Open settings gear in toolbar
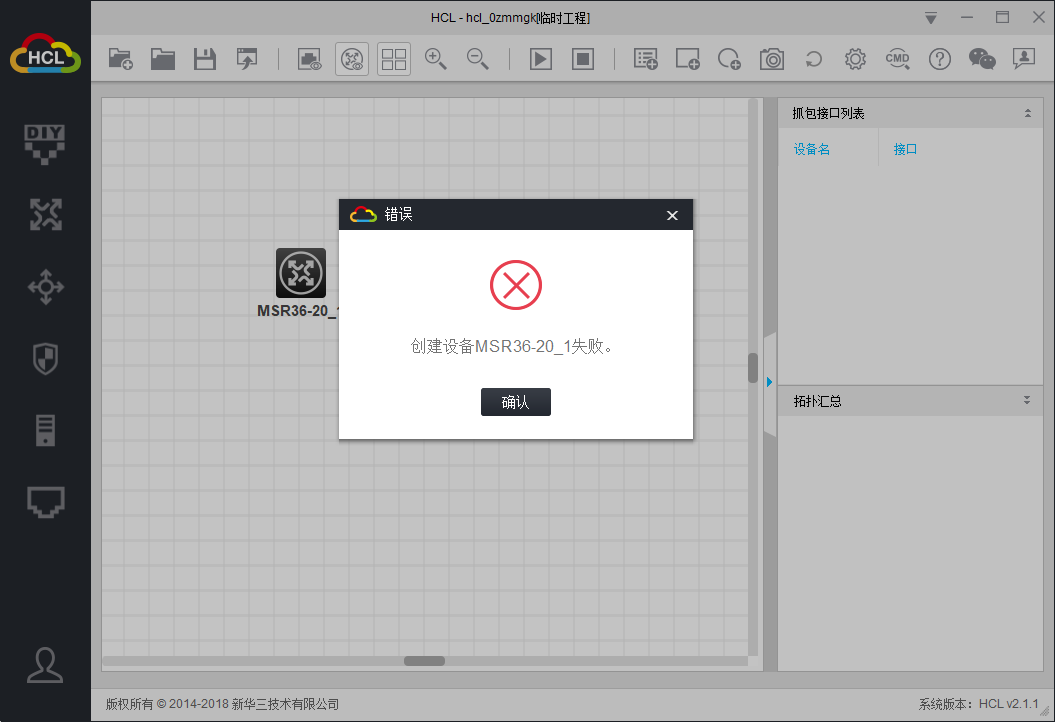Viewport: 1055px width, 722px height. pos(855,59)
